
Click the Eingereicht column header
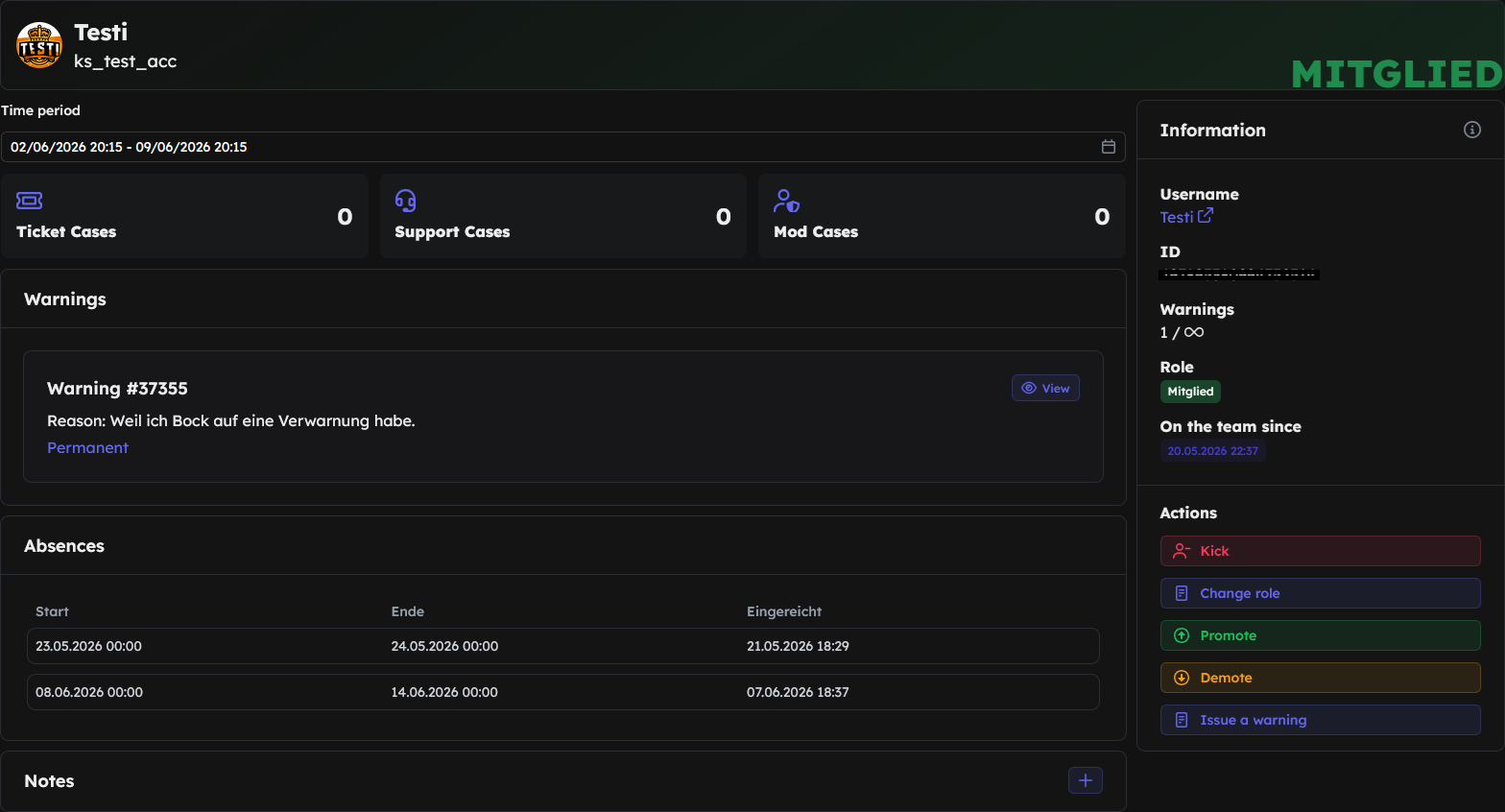coord(784,611)
